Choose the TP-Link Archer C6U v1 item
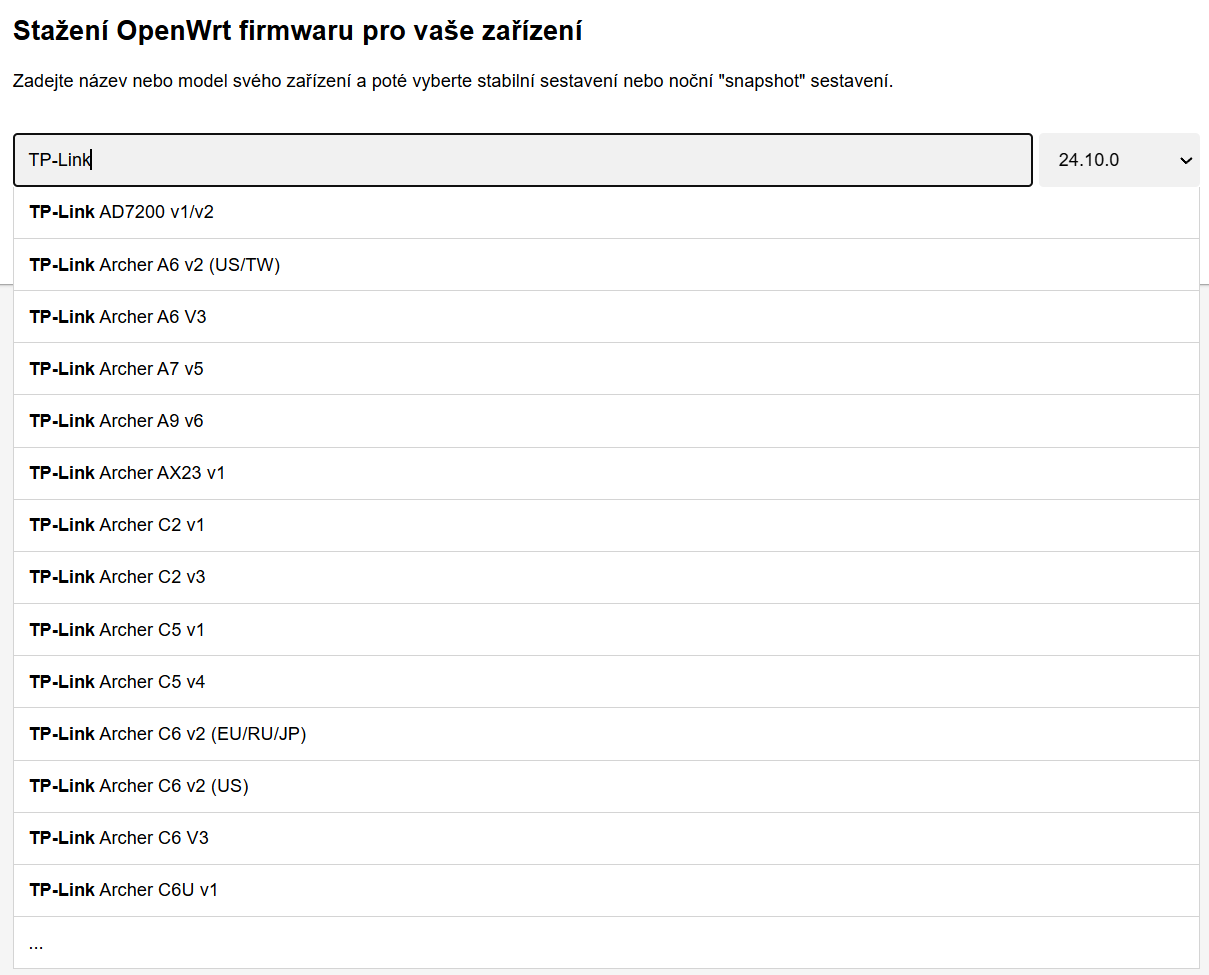This screenshot has height=975, width=1209. 124,890
